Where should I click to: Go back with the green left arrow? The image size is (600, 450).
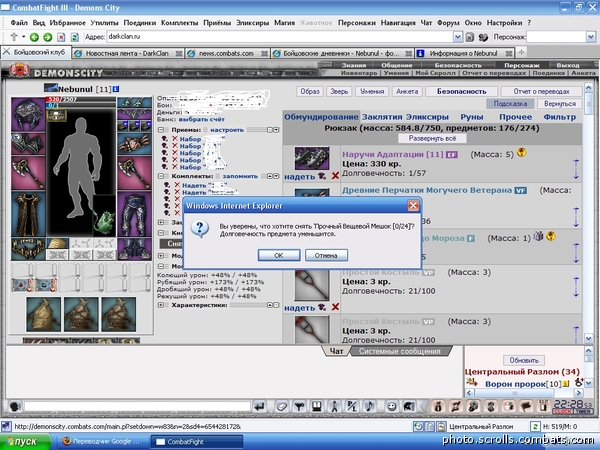(x=34, y=37)
